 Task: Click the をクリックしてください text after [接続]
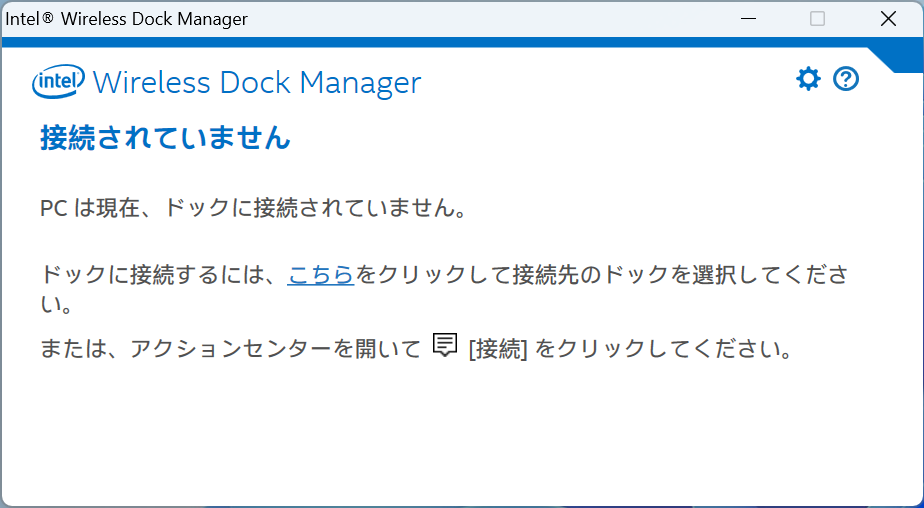click(x=665, y=349)
